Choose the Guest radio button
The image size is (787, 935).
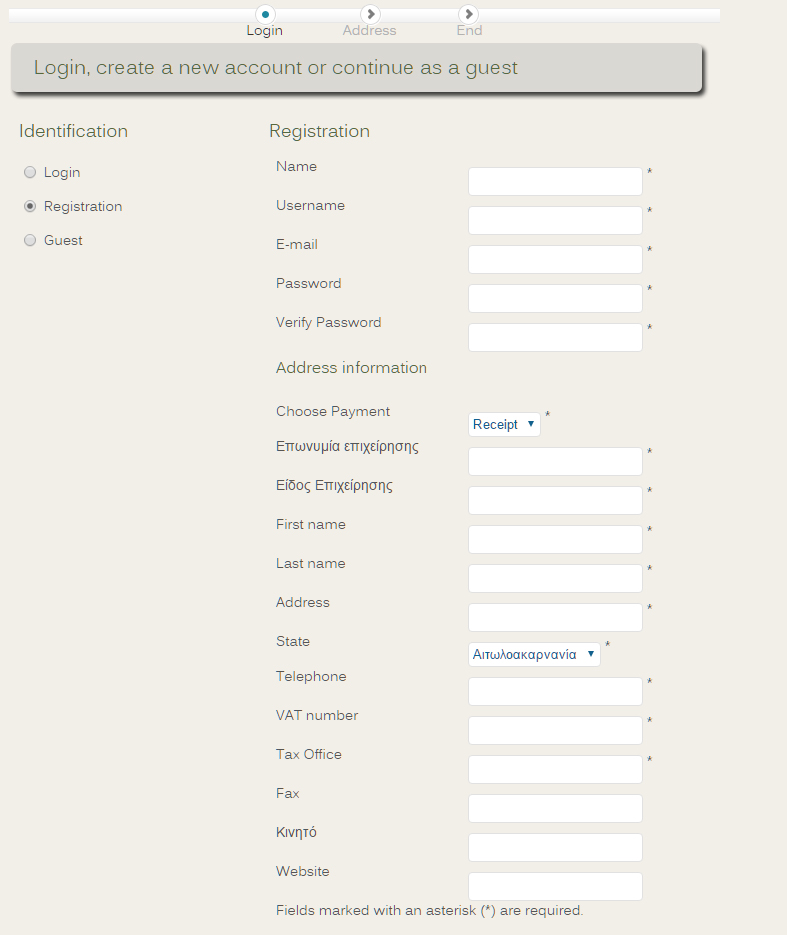tap(30, 240)
